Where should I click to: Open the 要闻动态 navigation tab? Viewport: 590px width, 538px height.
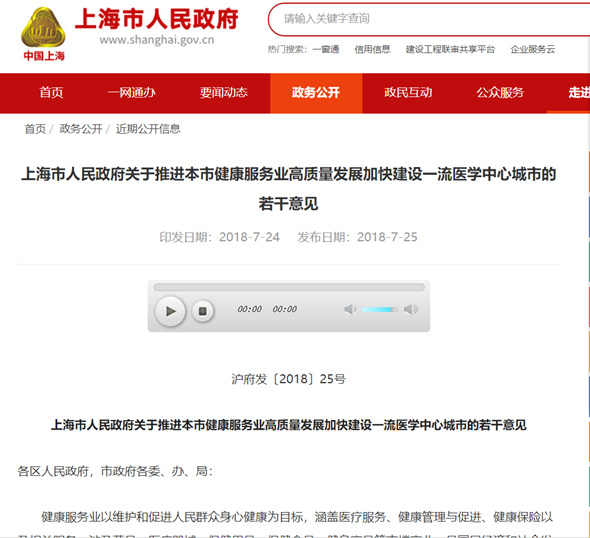[224, 93]
